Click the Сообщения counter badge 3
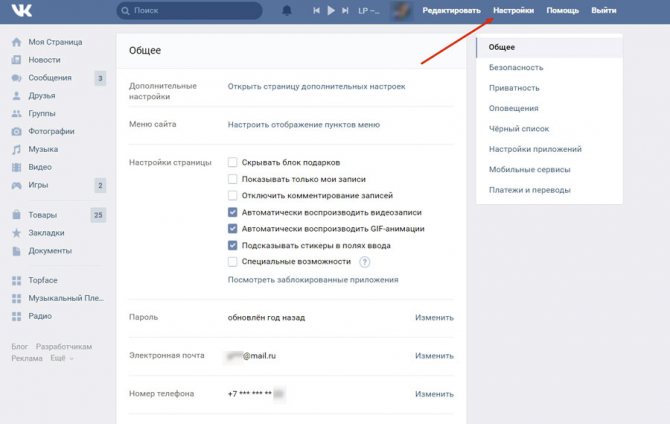670x424 pixels. (x=100, y=78)
